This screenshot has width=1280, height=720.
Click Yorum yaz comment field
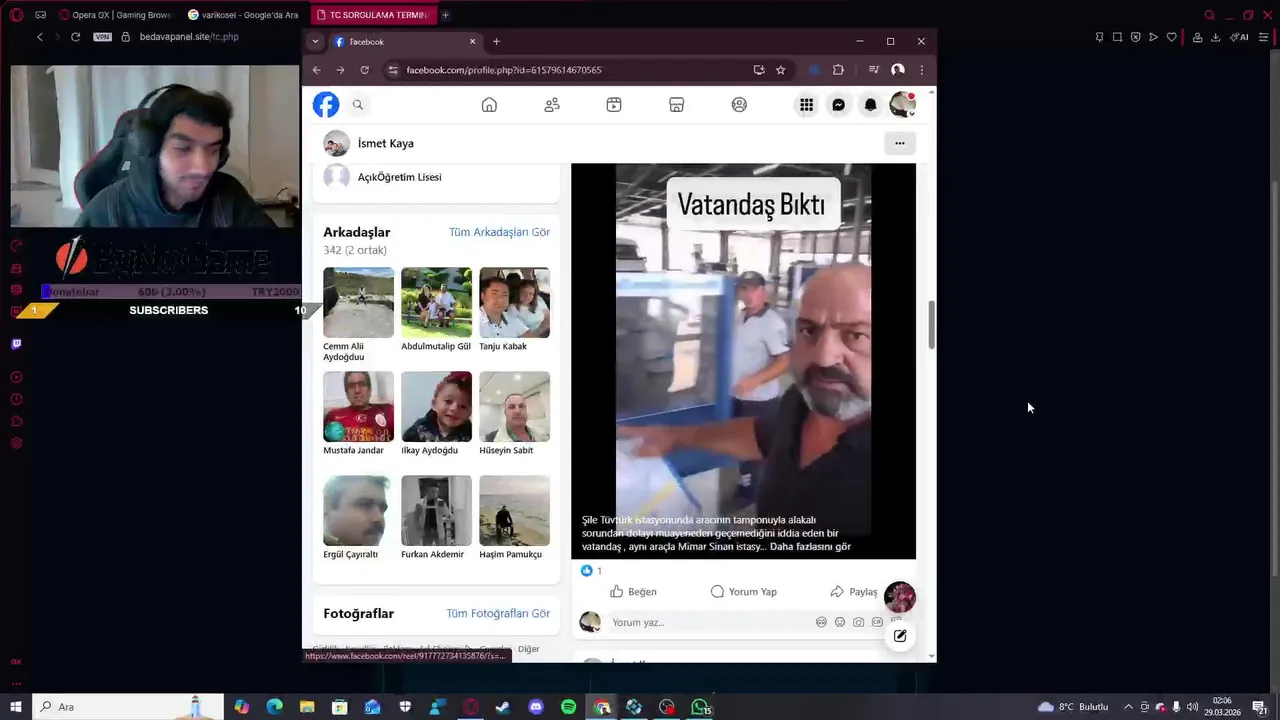(710, 622)
